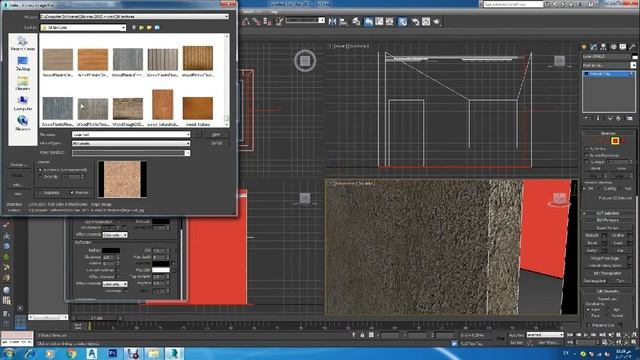Collapse the Edit Geometry rollout
The width and height of the screenshot is (640, 360).
coord(607,291)
